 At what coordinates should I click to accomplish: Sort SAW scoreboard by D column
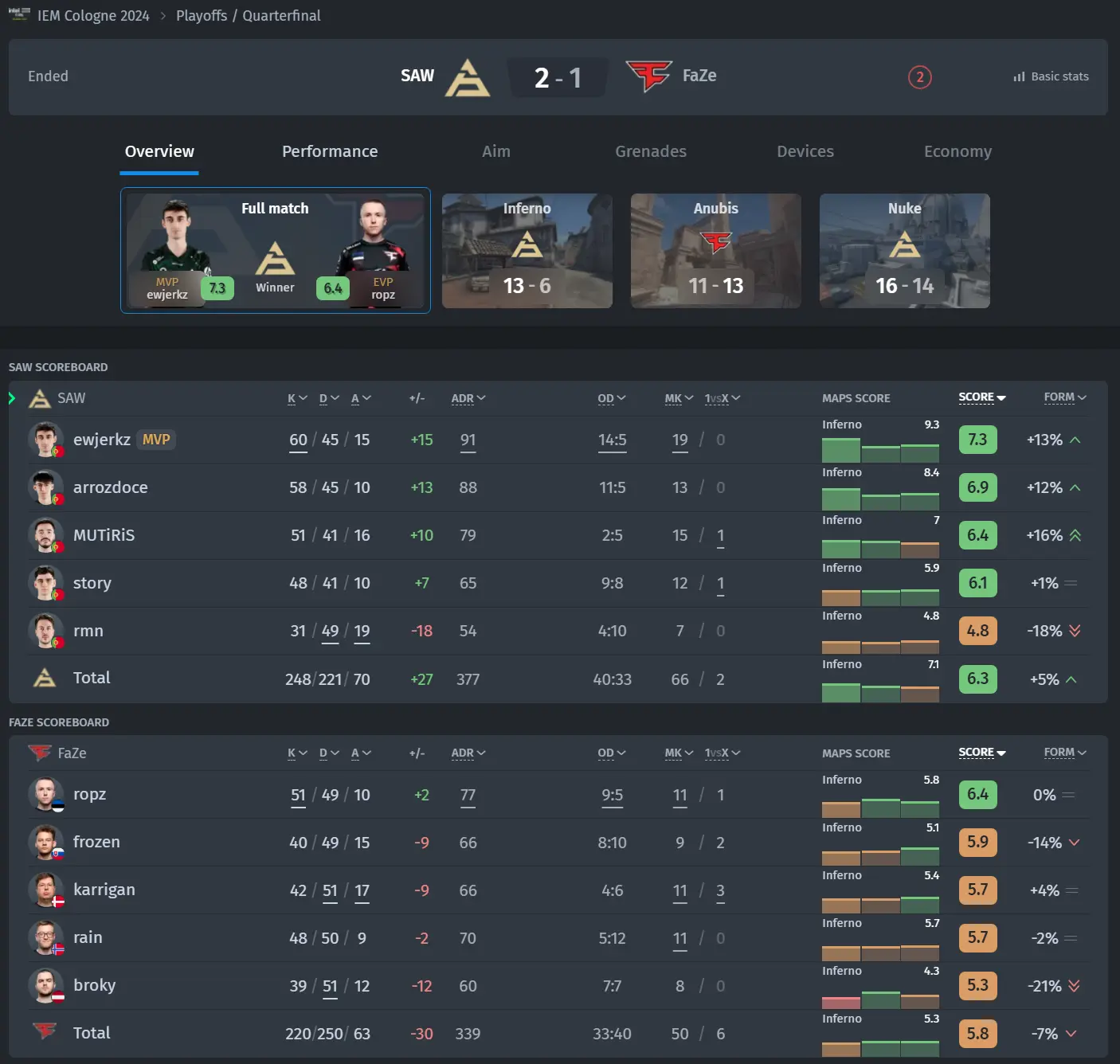329,398
